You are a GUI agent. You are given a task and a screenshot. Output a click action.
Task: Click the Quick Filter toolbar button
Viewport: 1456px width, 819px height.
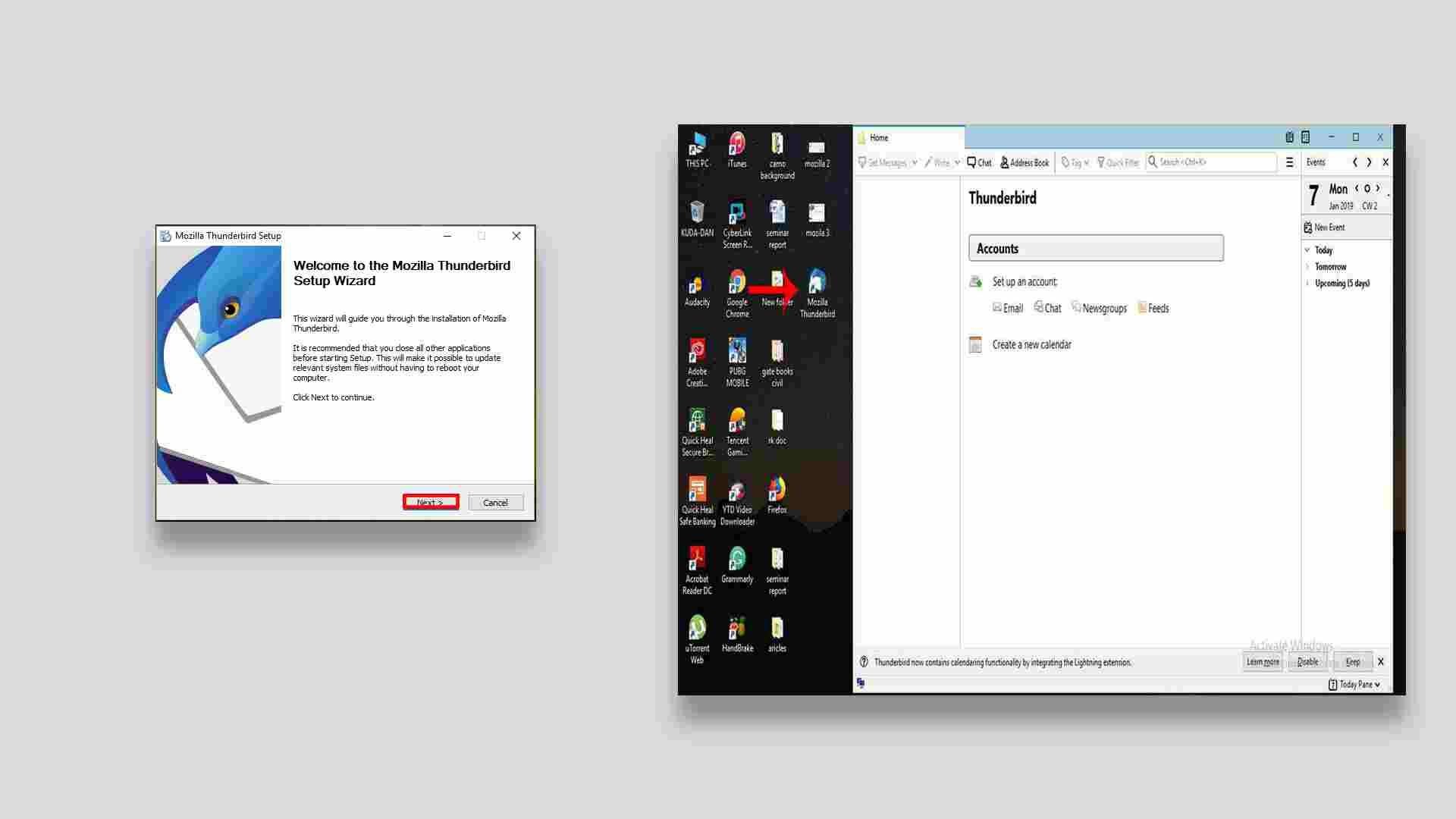pyautogui.click(x=1118, y=162)
